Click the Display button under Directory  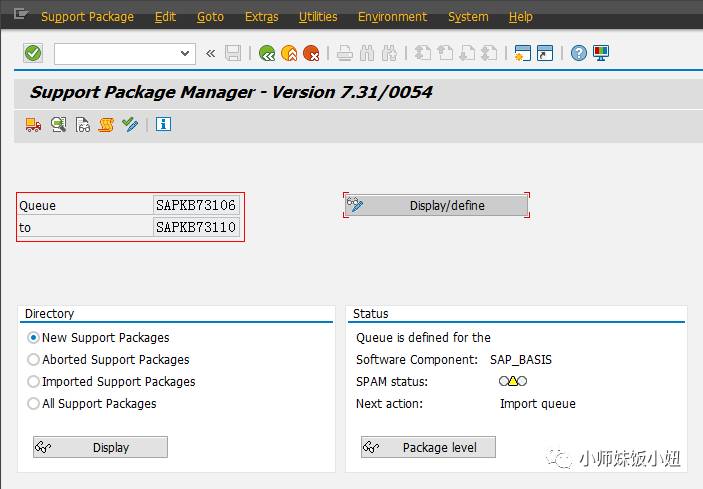[100, 447]
